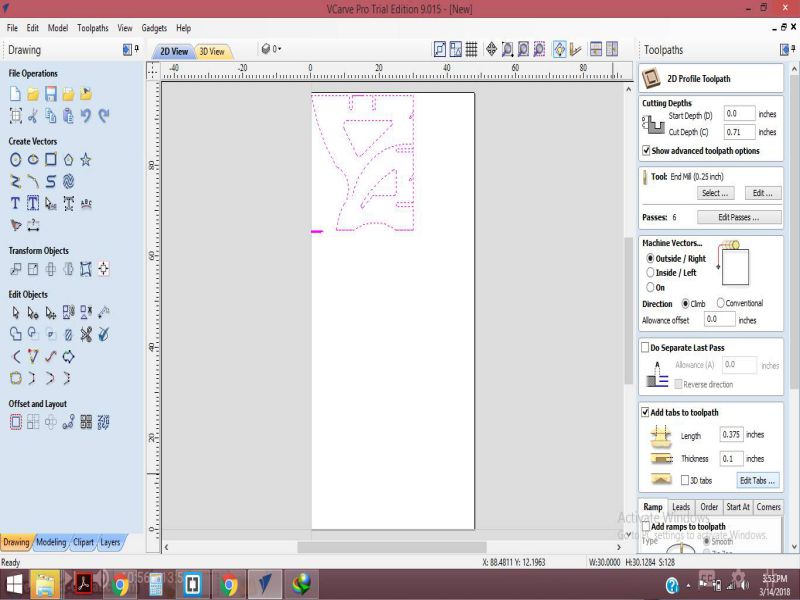Click the tool Edit... button
This screenshot has height=600, width=800.
[762, 193]
